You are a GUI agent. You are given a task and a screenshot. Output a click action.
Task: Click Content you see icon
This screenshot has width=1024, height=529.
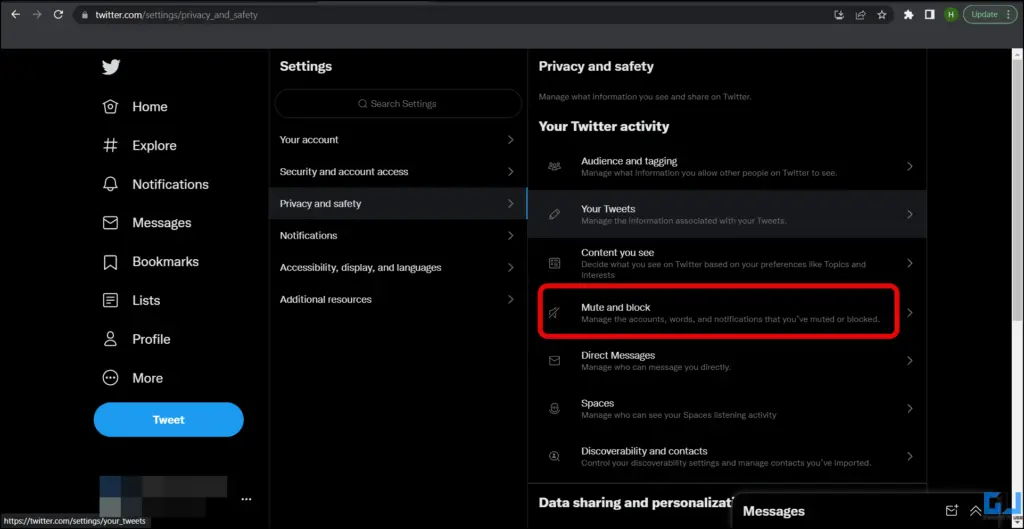tap(554, 263)
